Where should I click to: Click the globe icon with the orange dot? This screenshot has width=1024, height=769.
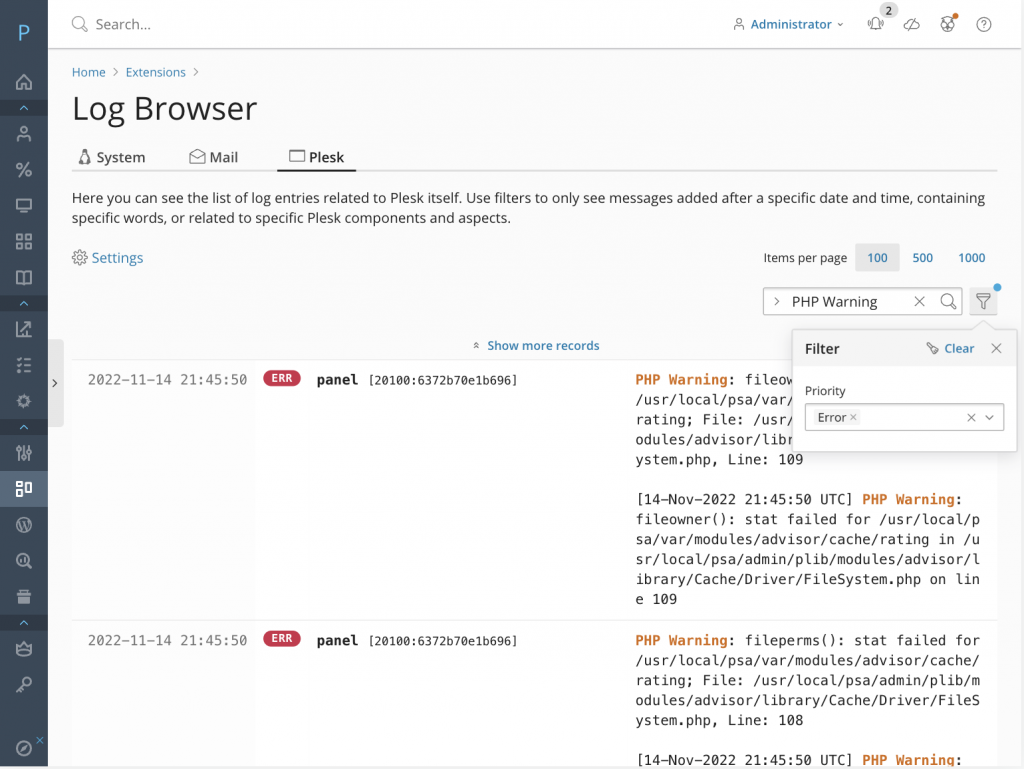pyautogui.click(x=948, y=24)
